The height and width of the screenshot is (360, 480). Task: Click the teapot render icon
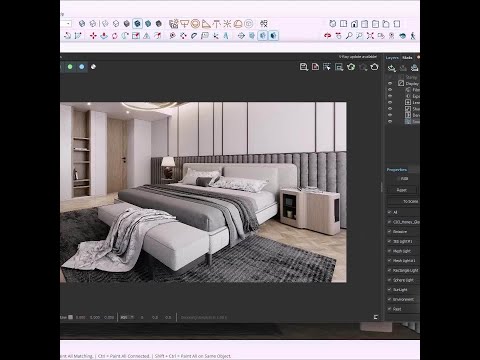click(x=374, y=67)
